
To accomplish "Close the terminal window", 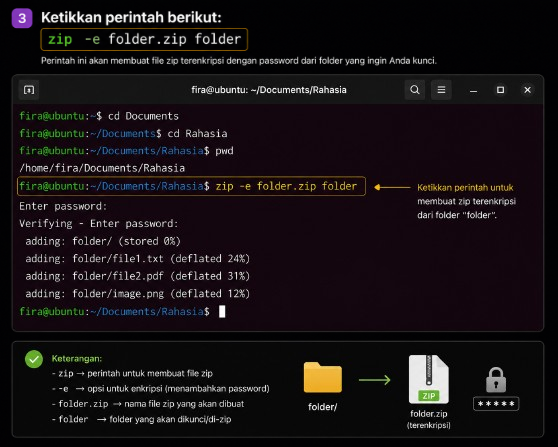I will pyautogui.click(x=527, y=90).
